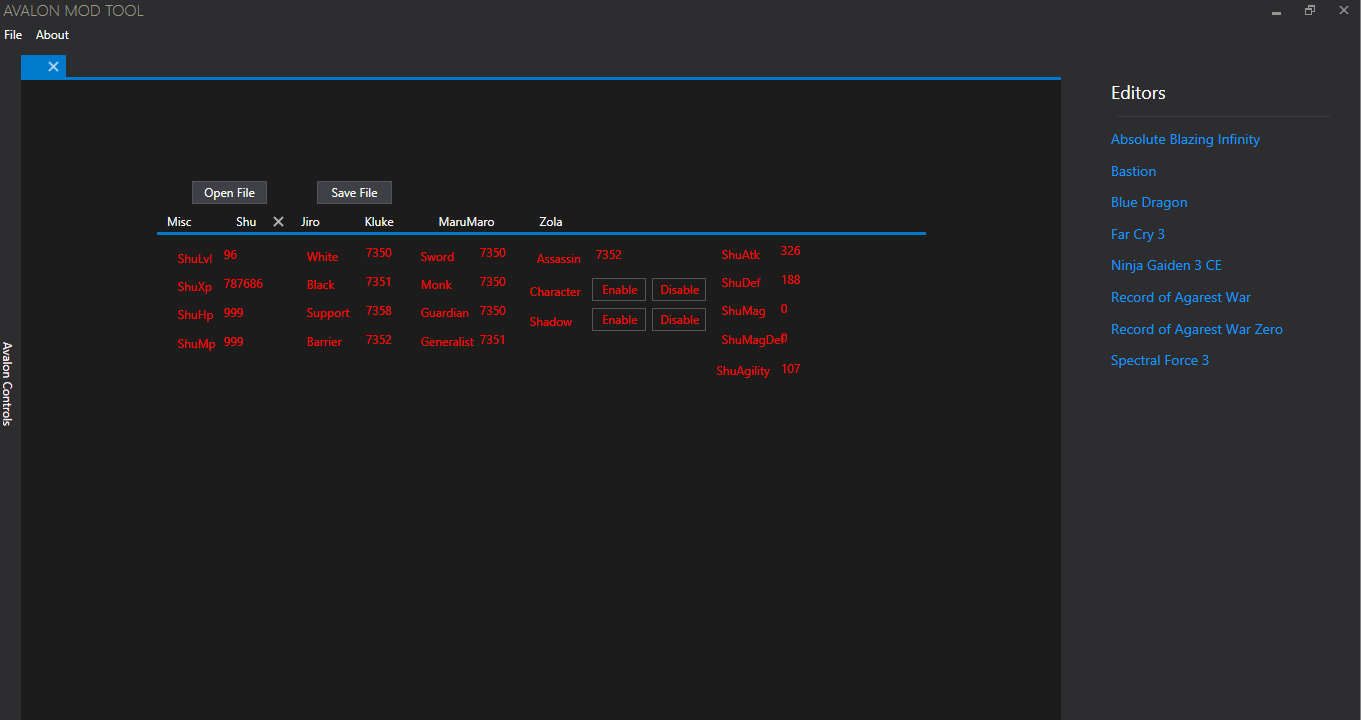Switch to the MaruMaro tab

466,222
